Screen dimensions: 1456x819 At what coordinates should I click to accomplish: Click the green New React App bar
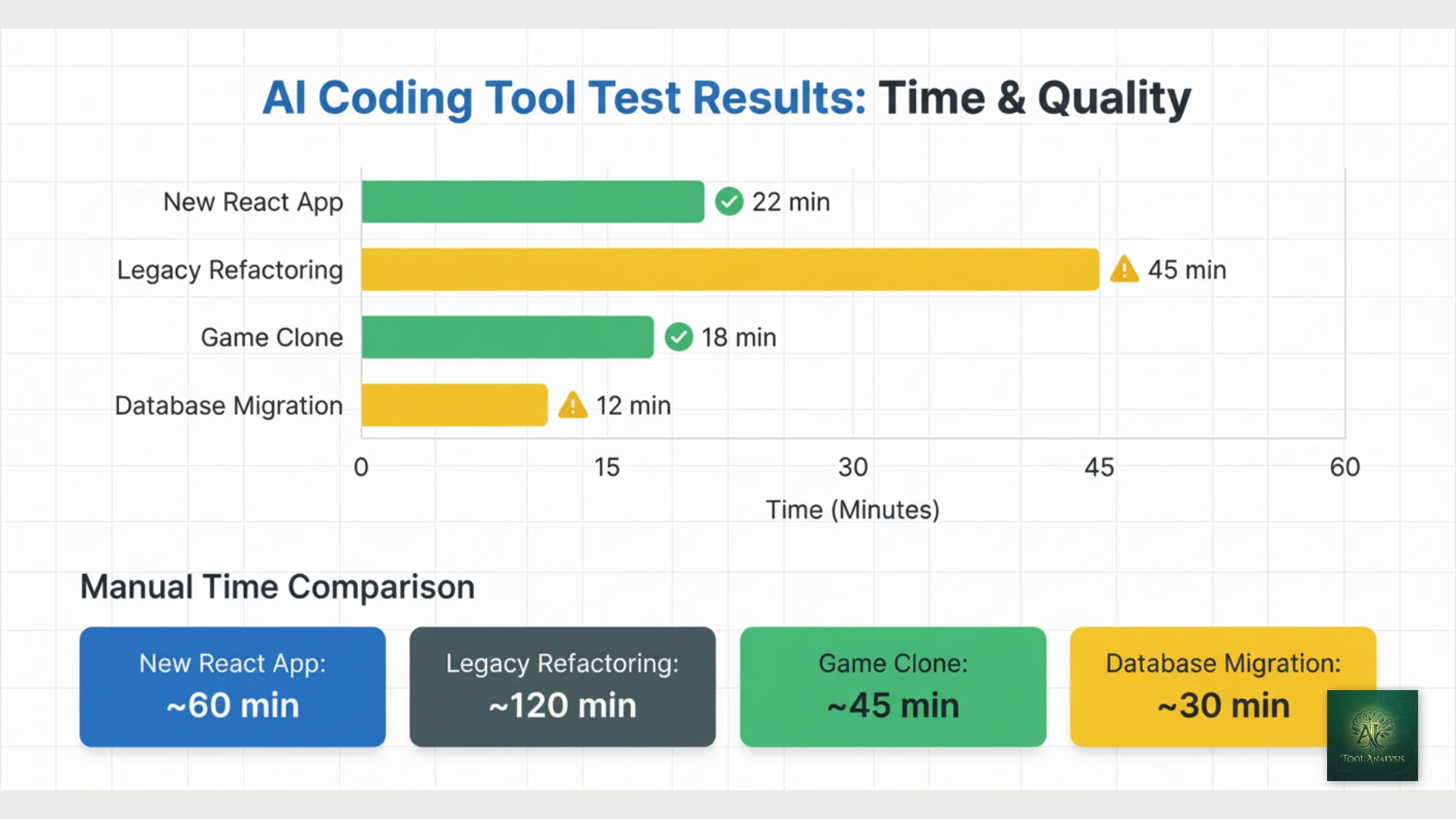531,202
